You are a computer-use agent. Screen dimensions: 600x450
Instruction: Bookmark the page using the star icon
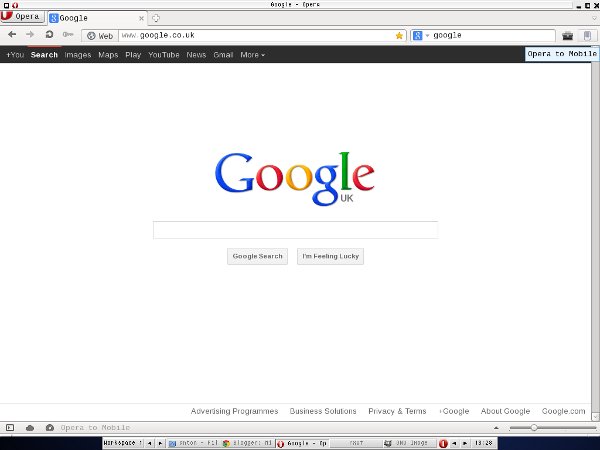[399, 36]
